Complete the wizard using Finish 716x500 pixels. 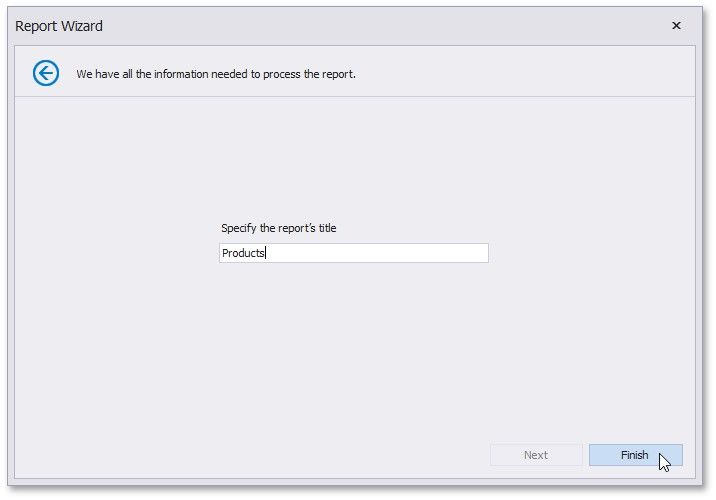635,455
